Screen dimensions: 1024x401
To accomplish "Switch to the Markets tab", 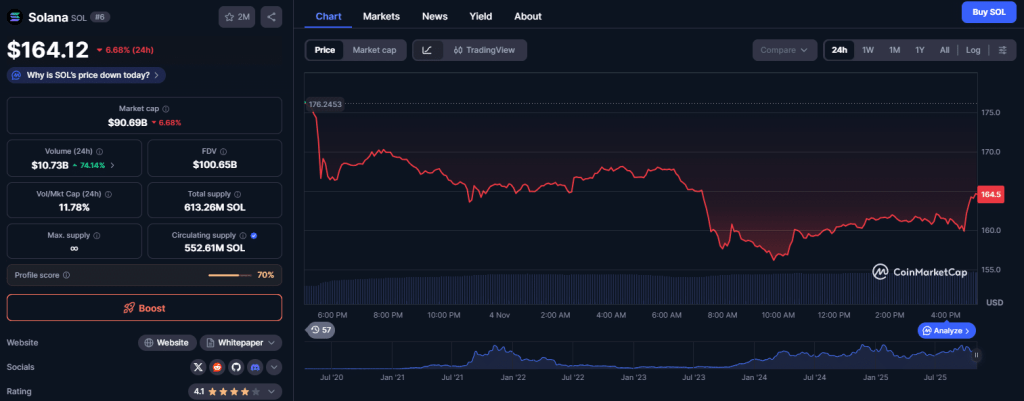I will pyautogui.click(x=381, y=17).
